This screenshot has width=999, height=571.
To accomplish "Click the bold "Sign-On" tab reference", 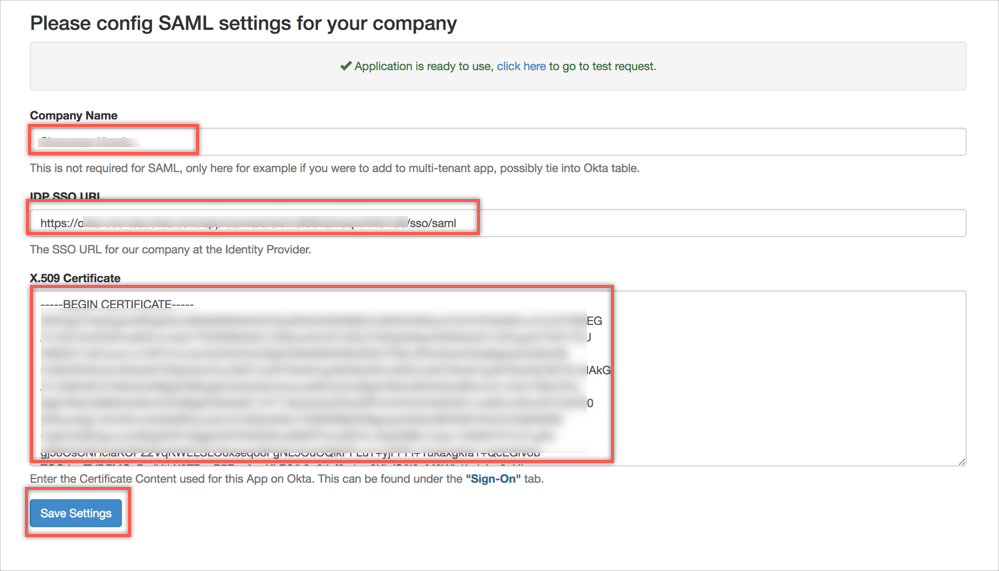I will (494, 479).
